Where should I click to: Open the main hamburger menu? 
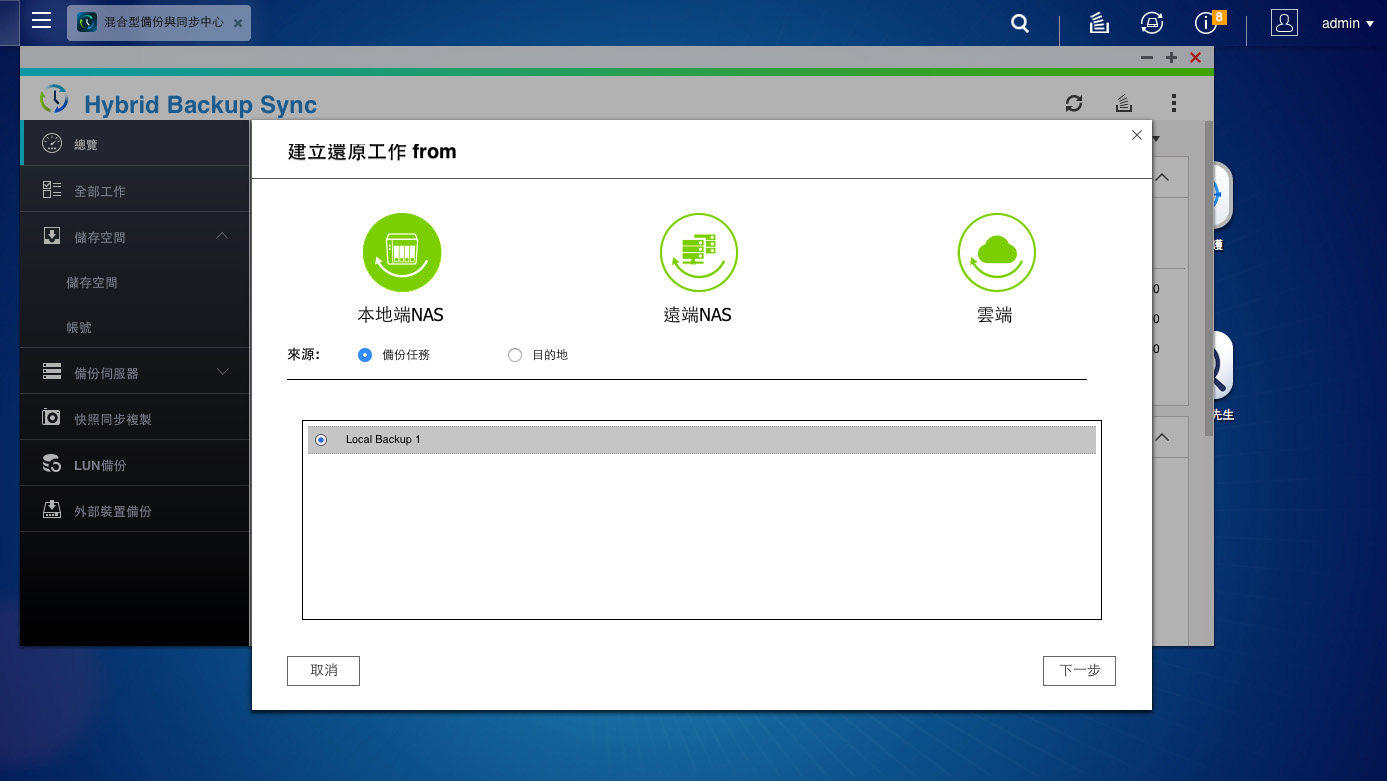pos(41,20)
